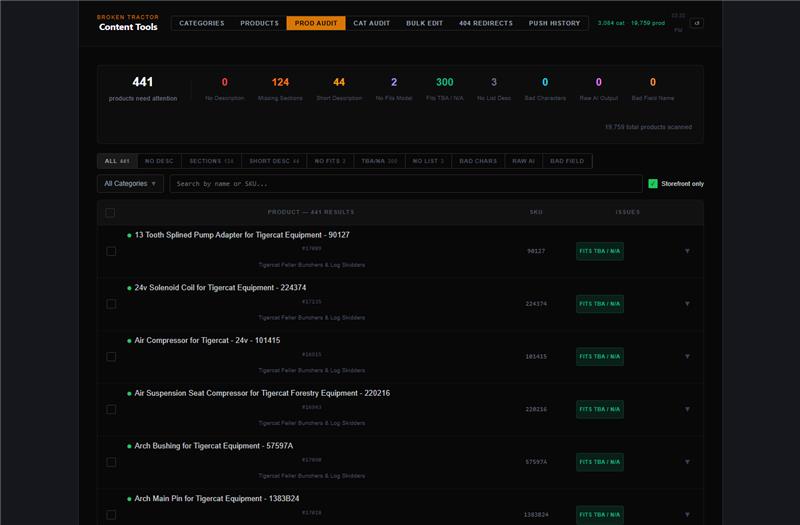
Task: Filter by BAD CHARS
Action: click(x=478, y=161)
